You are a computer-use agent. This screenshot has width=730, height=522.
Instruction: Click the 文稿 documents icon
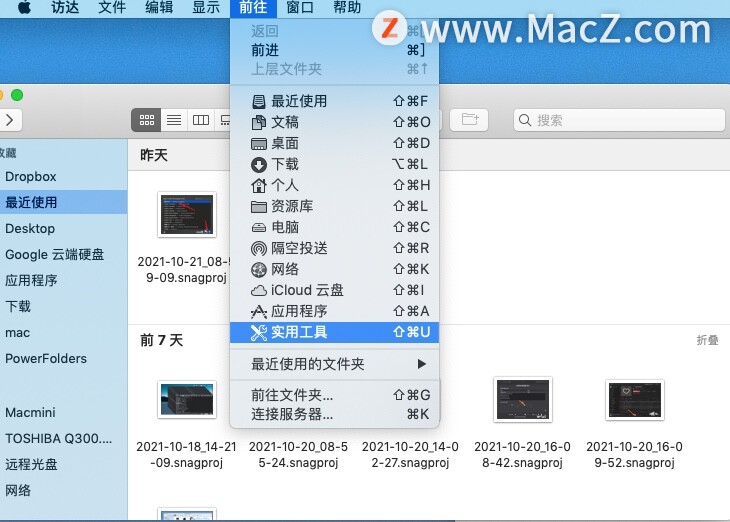(259, 122)
